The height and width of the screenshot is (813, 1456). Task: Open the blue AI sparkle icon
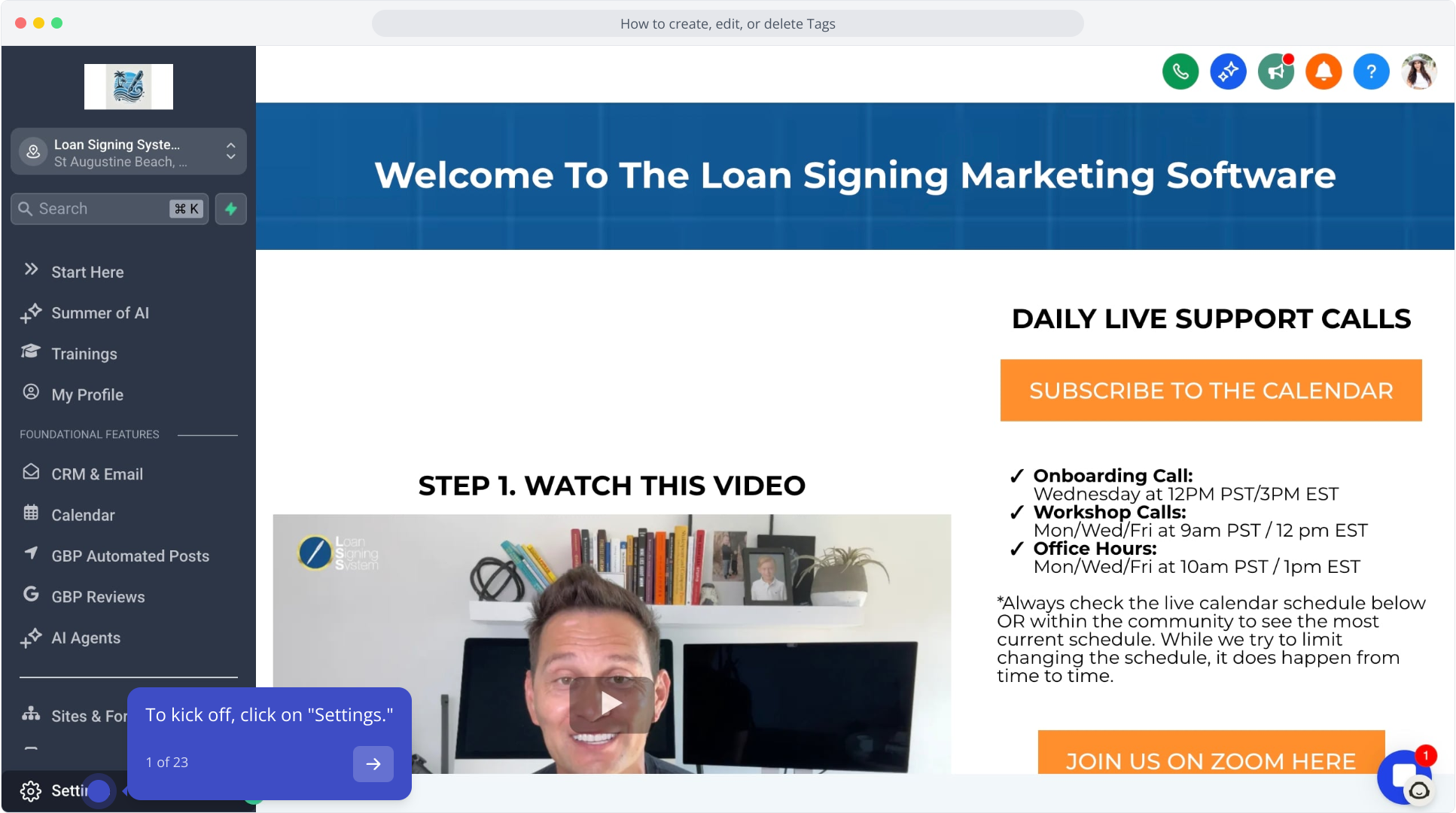click(1228, 72)
